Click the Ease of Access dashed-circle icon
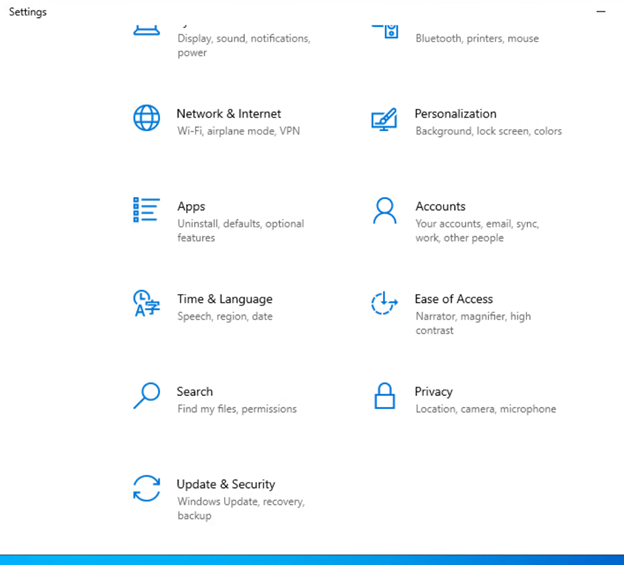Screen dimensions: 624x565 pos(384,304)
